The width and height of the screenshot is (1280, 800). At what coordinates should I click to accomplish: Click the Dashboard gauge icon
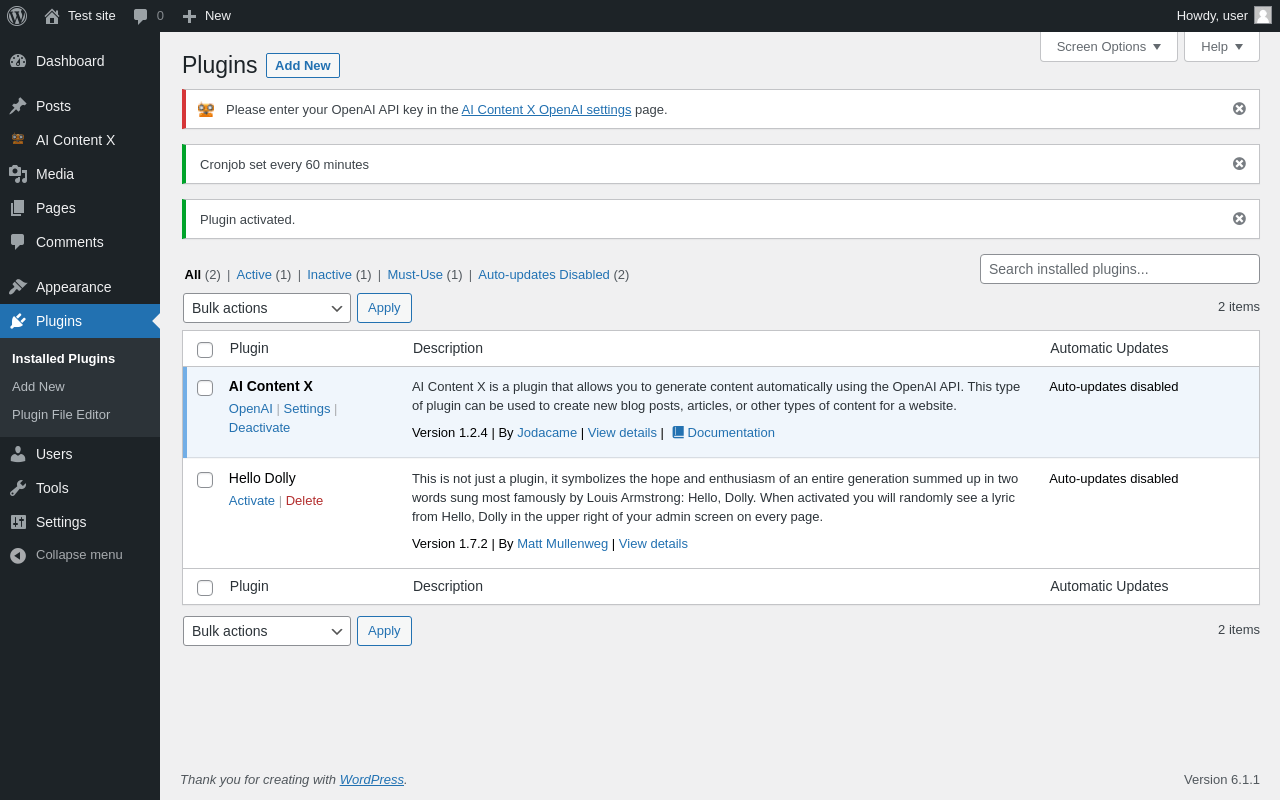[x=18, y=61]
